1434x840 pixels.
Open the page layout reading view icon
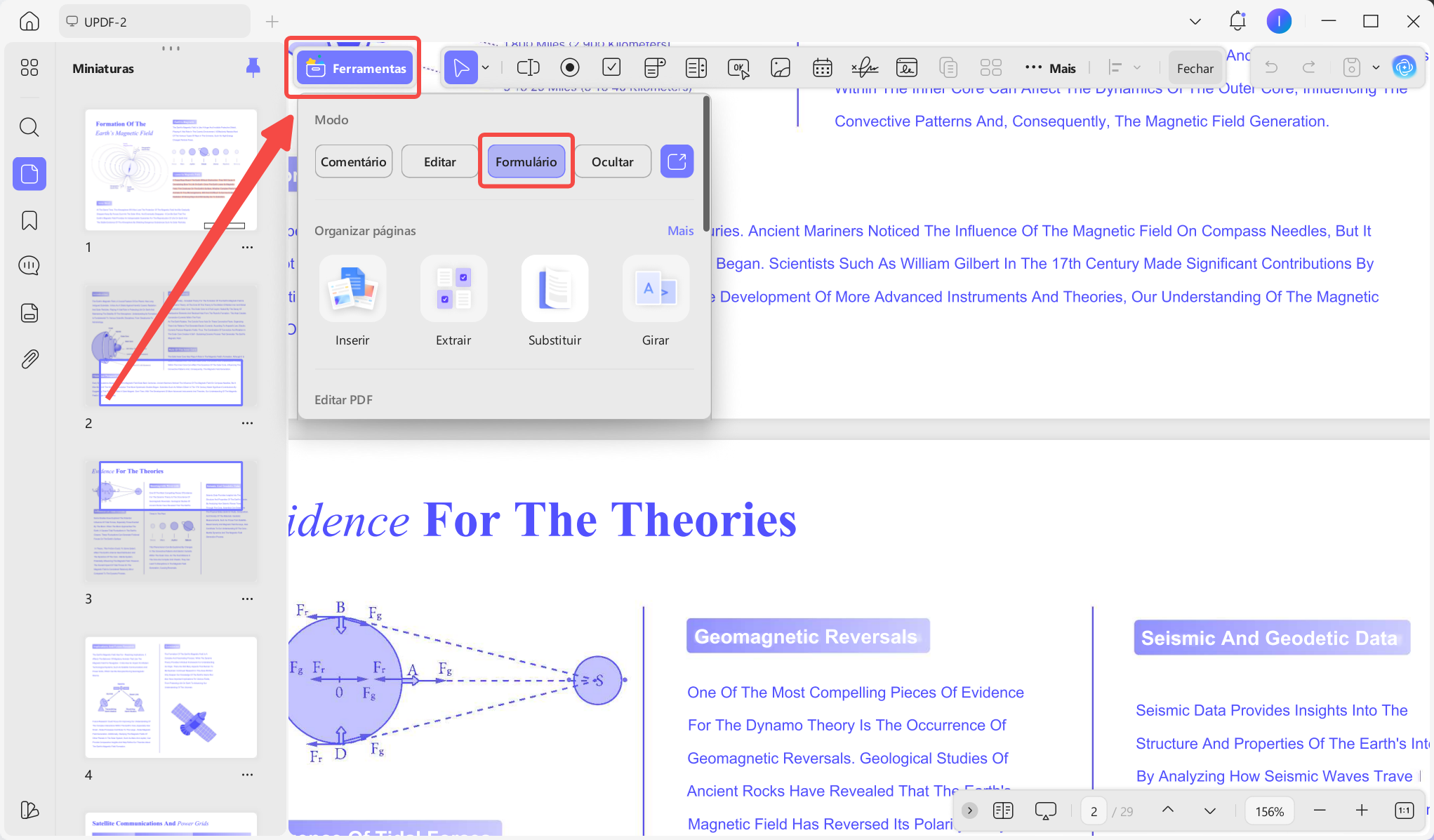[x=1004, y=811]
